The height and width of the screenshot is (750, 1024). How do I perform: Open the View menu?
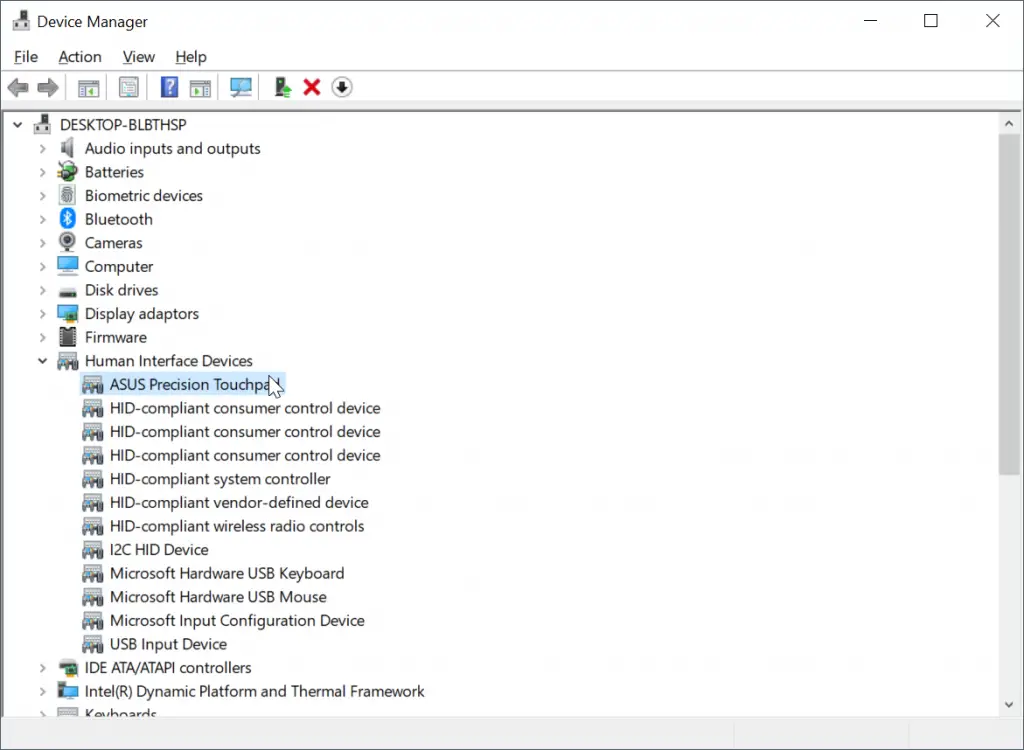139,57
